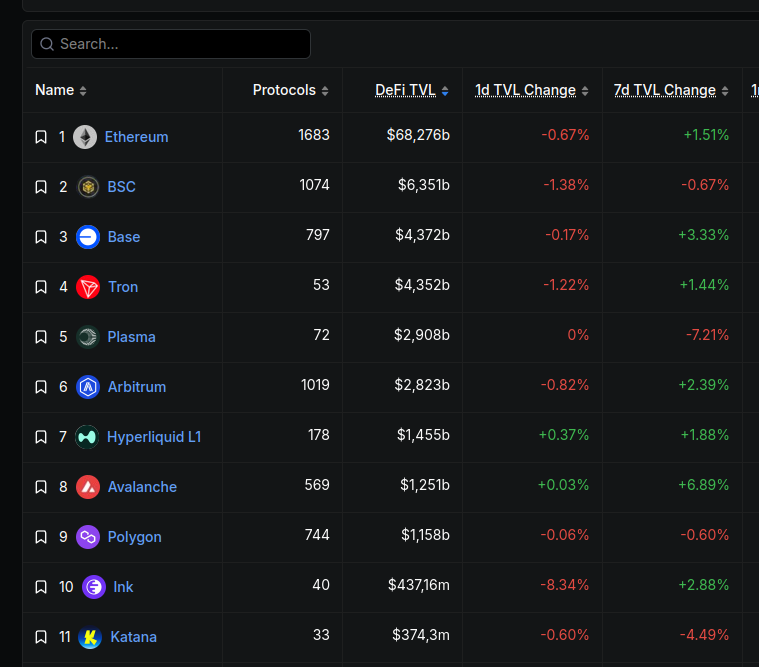
Task: Bookmark the Ethereum row
Action: click(x=41, y=137)
